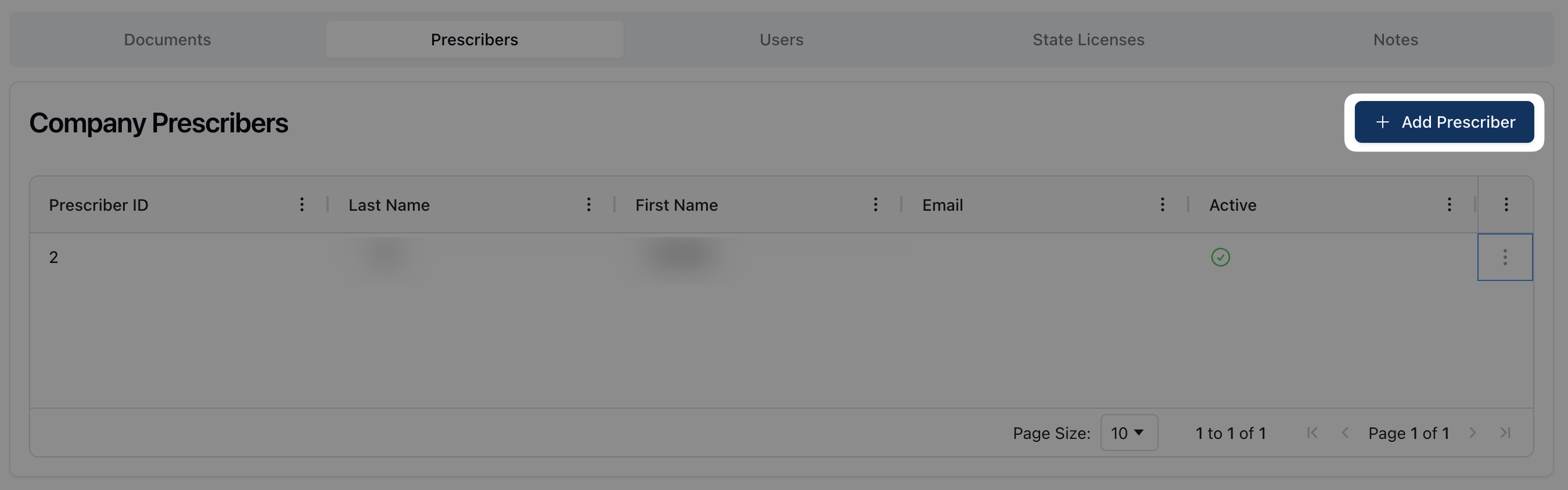Select the Prescriber ID cell showing 2

[53, 257]
